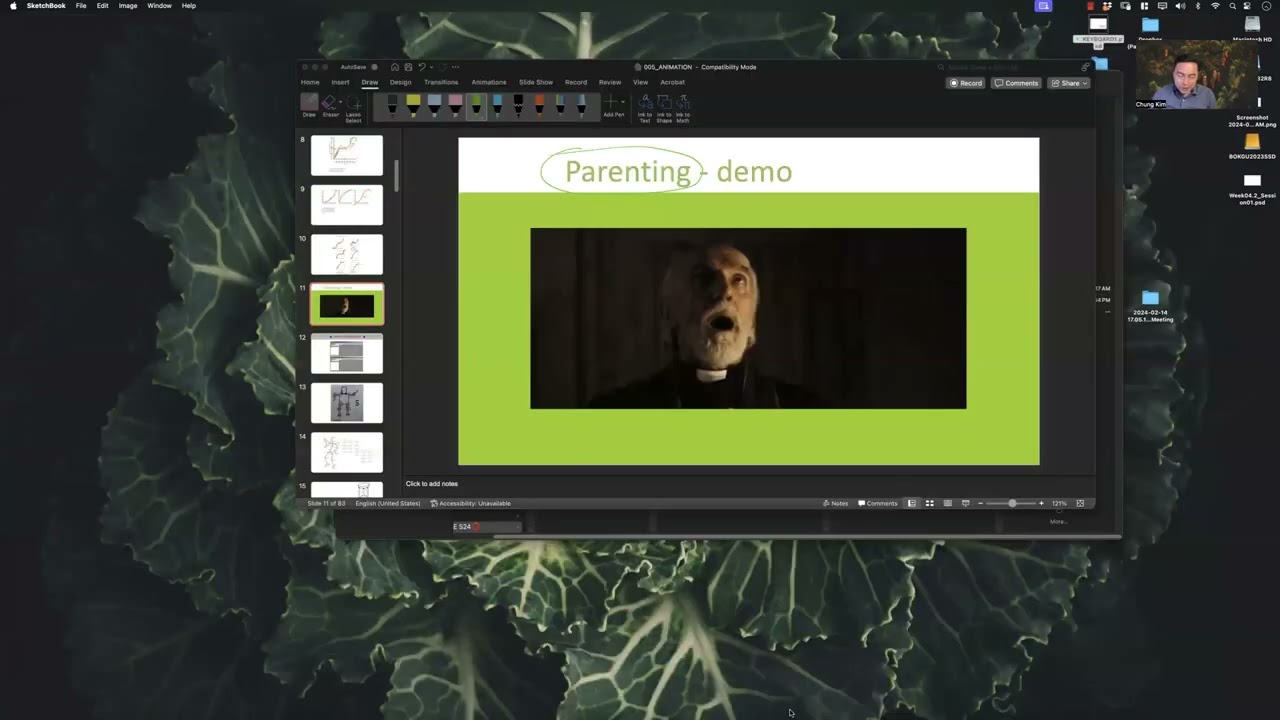1280x720 pixels.
Task: Open the Share dropdown button
Action: (1068, 83)
